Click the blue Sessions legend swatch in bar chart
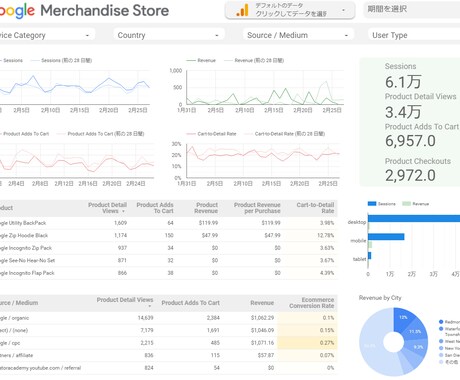This screenshot has height=380, width=460. tap(372, 204)
